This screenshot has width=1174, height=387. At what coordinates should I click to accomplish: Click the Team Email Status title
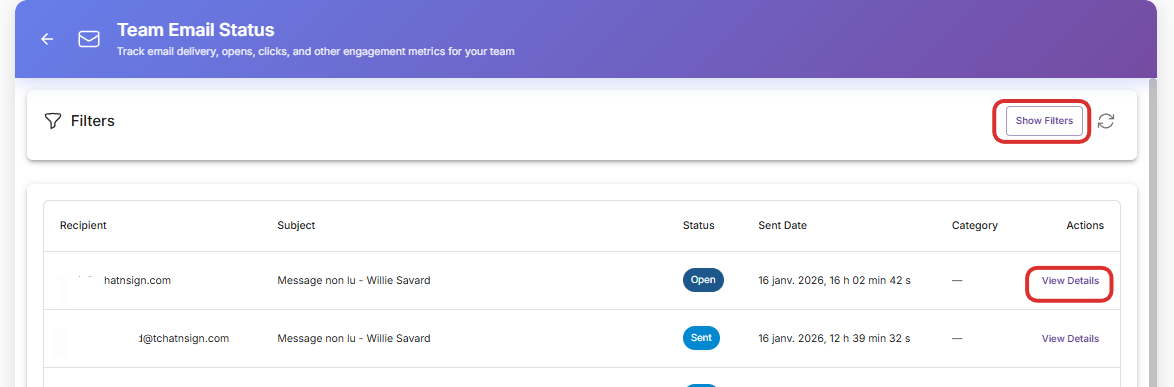195,30
